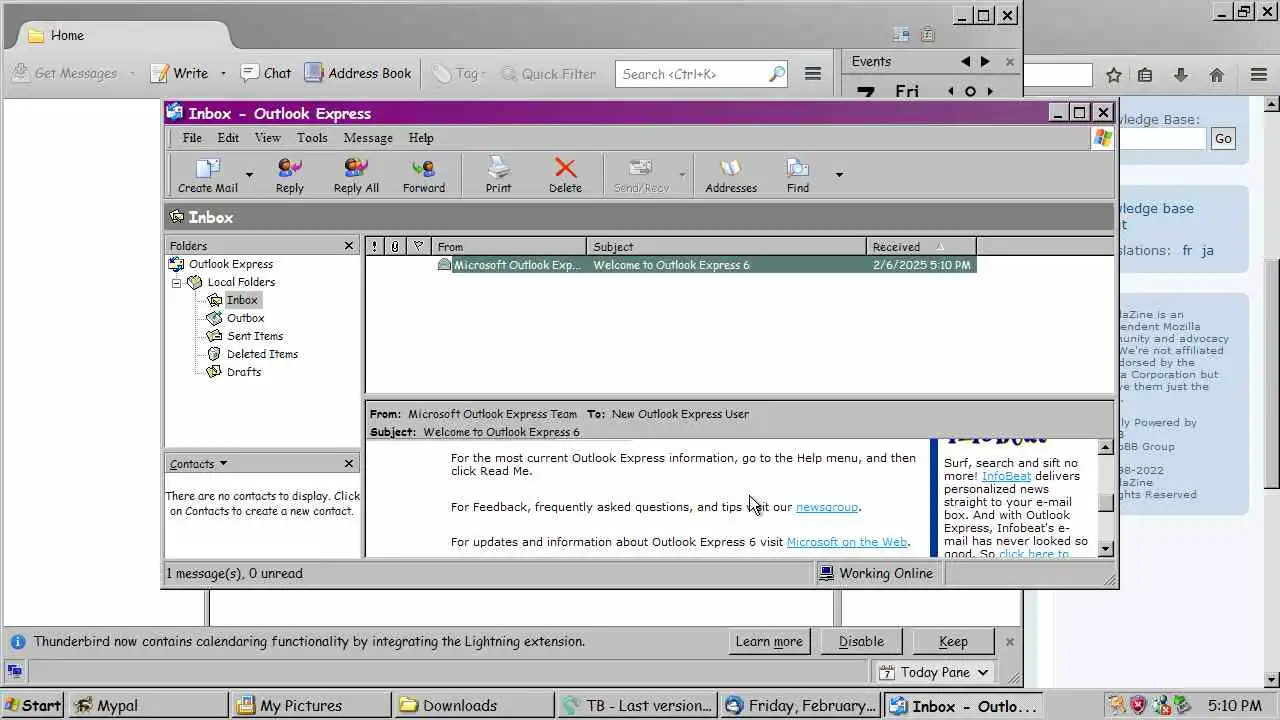The image size is (1280, 720).
Task: Click Keep in Lightning notification bar
Action: click(953, 642)
